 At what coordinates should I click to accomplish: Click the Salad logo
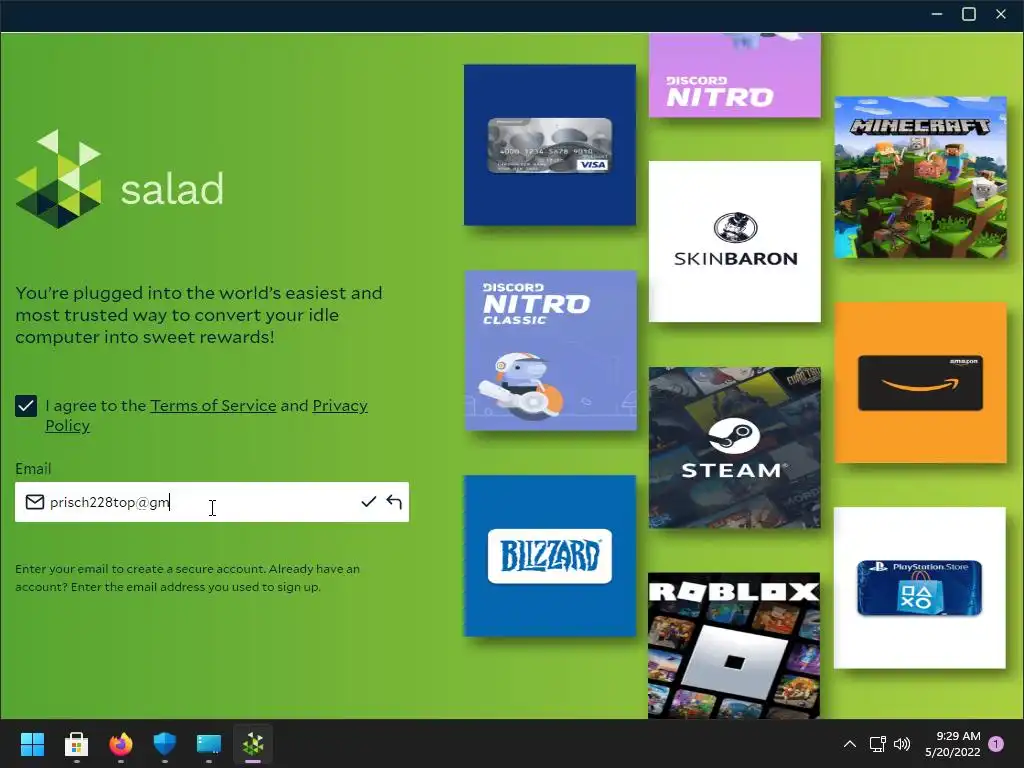tap(120, 179)
